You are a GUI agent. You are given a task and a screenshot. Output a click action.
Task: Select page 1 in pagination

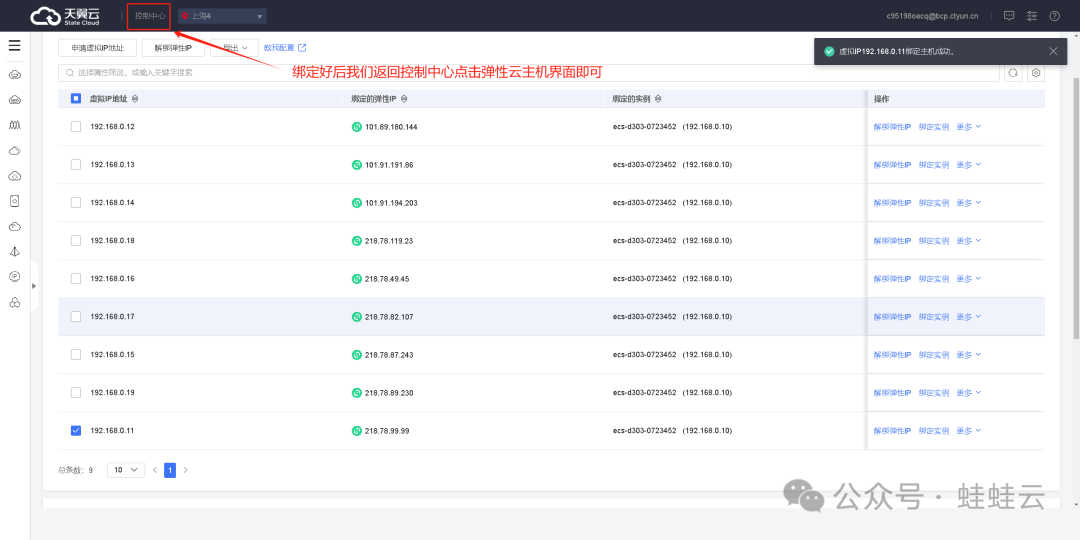point(170,470)
